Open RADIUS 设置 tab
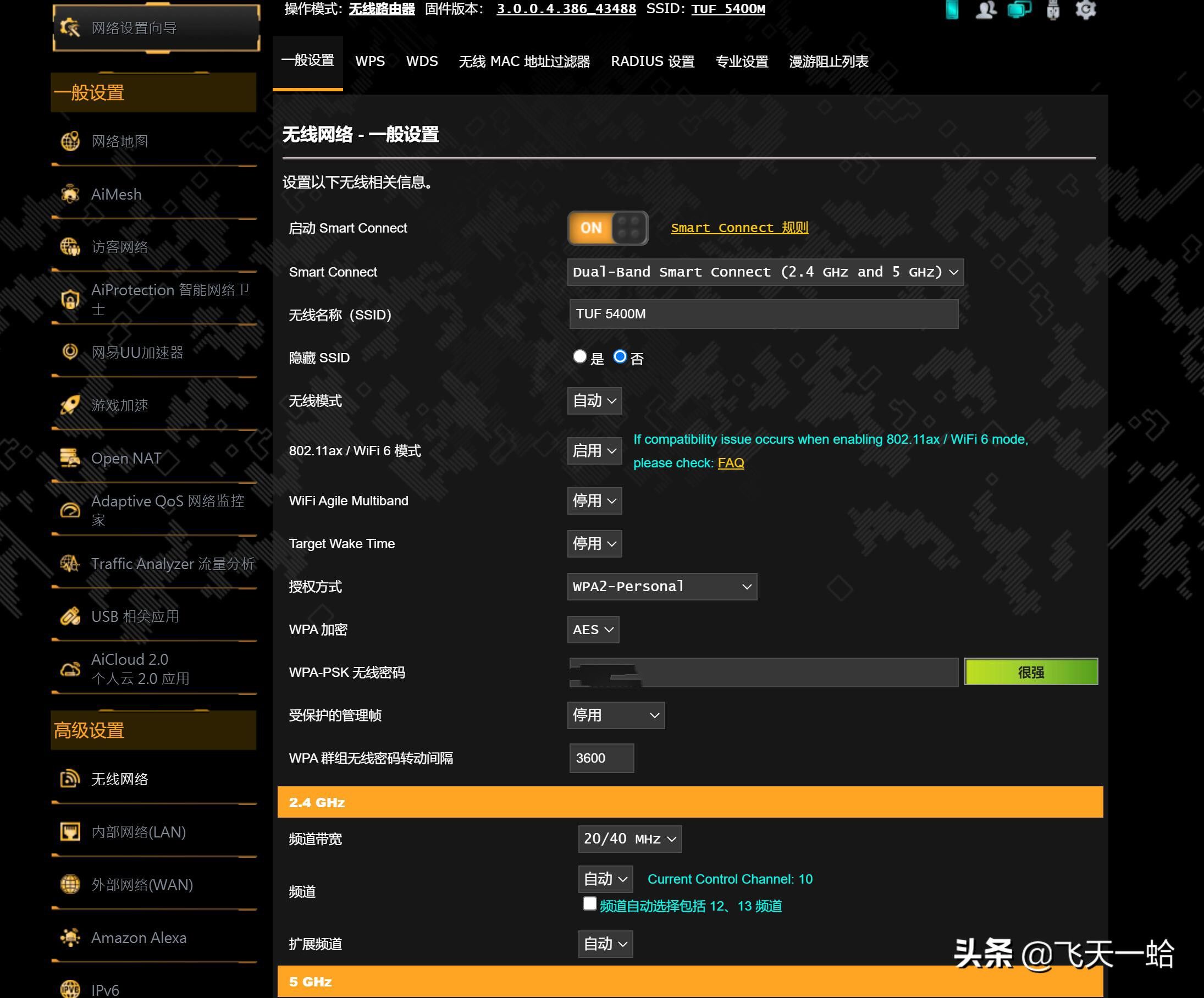Screen dimensions: 1204x998 (653, 62)
